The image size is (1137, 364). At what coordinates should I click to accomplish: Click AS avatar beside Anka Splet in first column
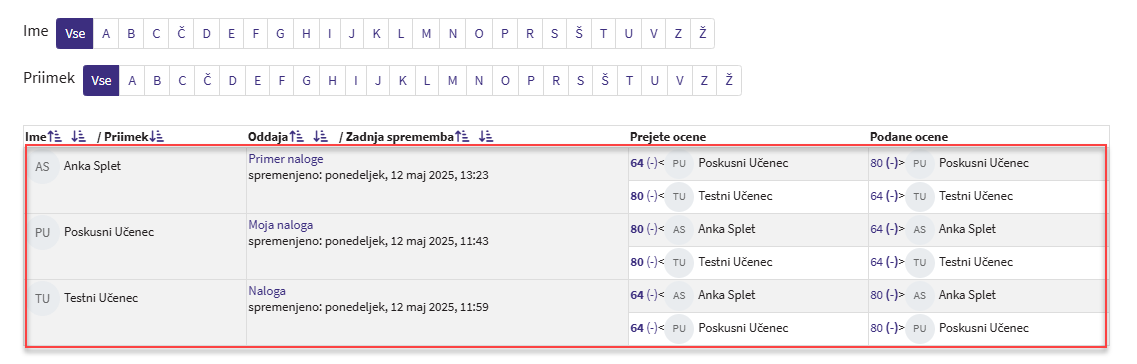(x=43, y=166)
